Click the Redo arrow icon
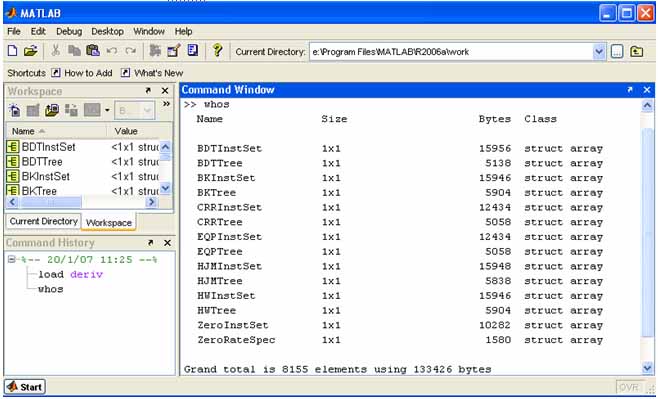Screen dimensions: 658x399 (x=131, y=51)
